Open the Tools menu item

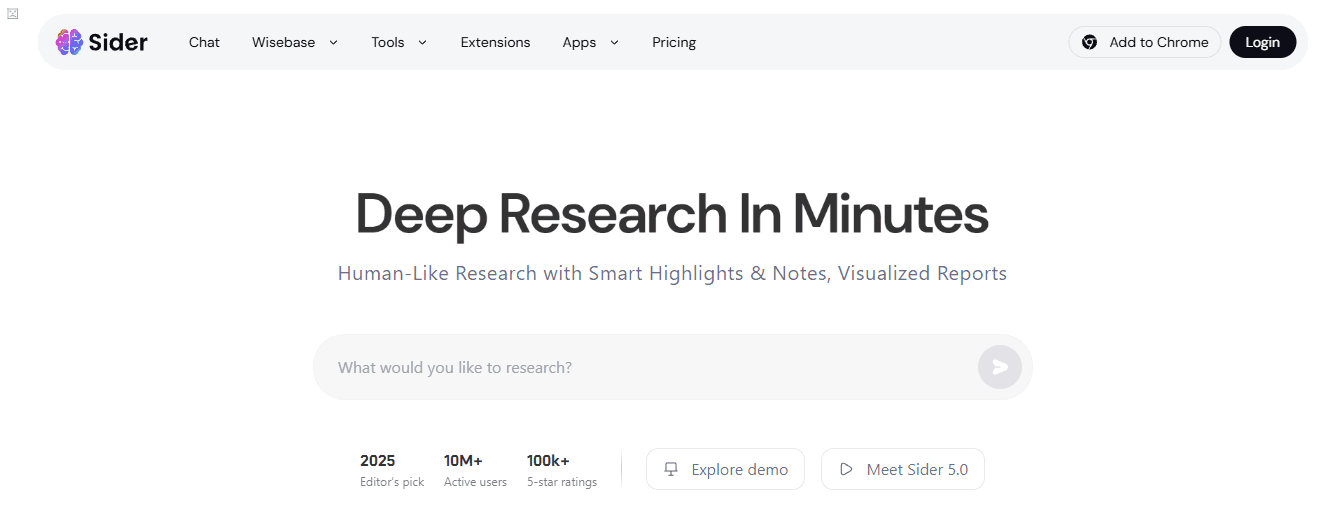click(387, 42)
